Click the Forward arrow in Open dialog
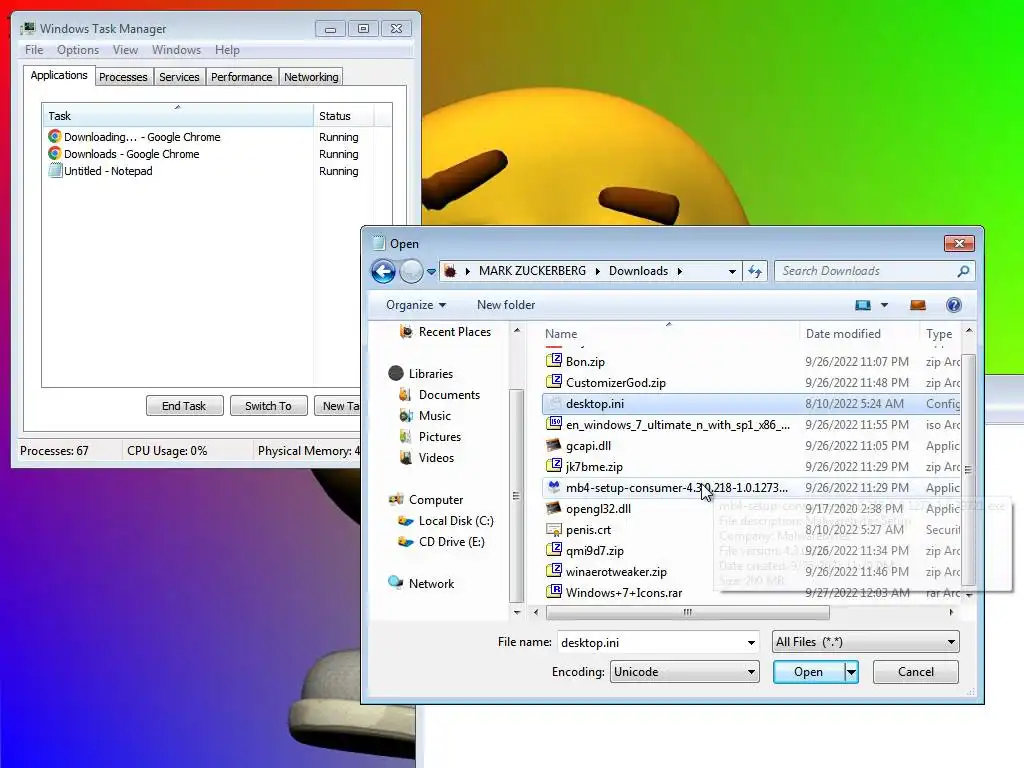1024x768 pixels. click(411, 271)
